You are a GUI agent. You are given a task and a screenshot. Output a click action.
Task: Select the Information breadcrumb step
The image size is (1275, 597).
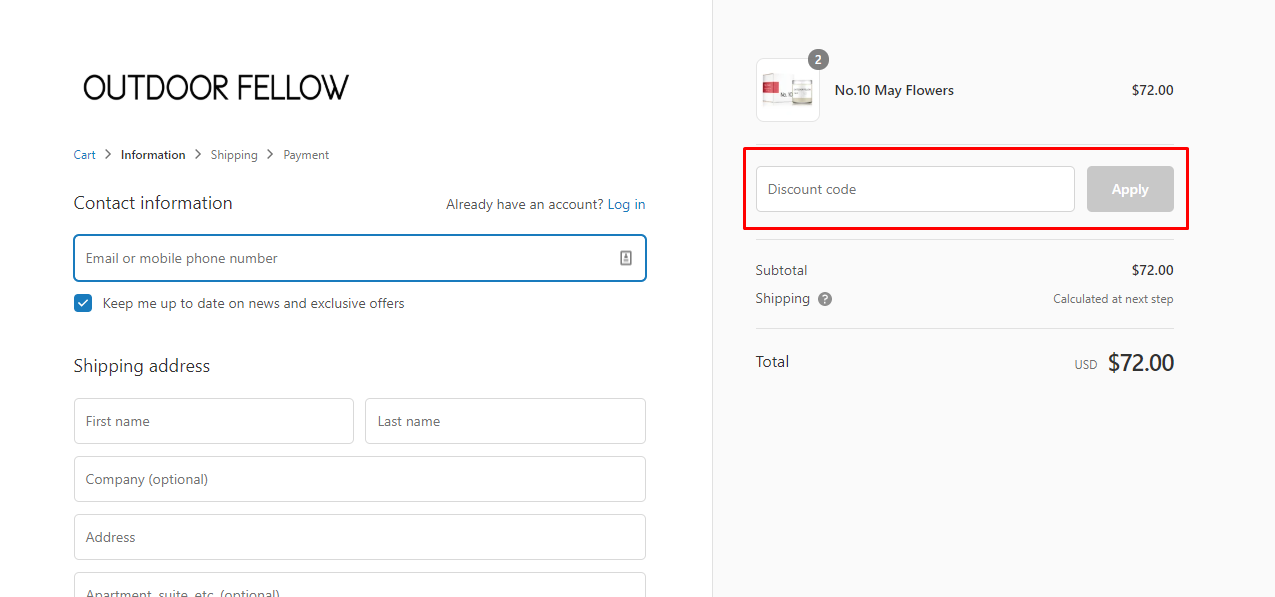tap(153, 155)
